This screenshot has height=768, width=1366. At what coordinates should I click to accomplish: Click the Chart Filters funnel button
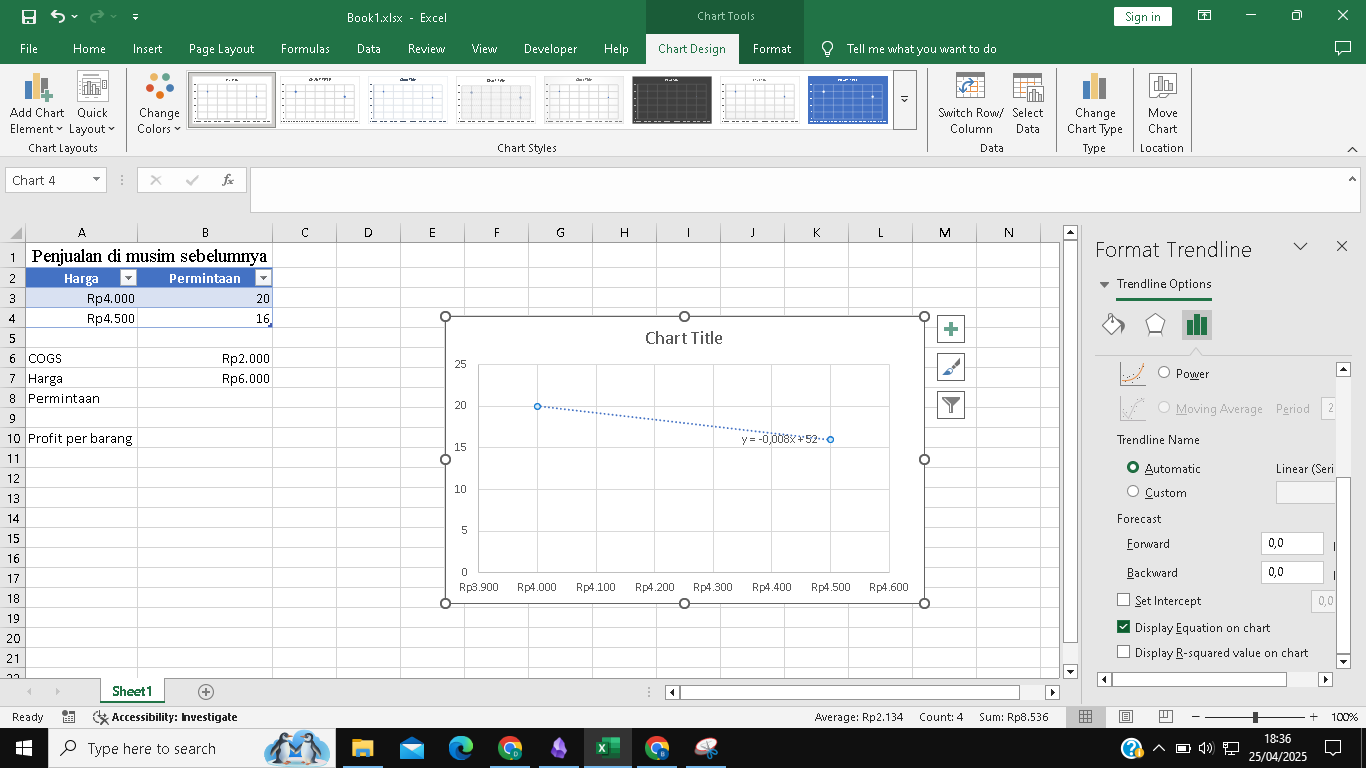coord(951,405)
